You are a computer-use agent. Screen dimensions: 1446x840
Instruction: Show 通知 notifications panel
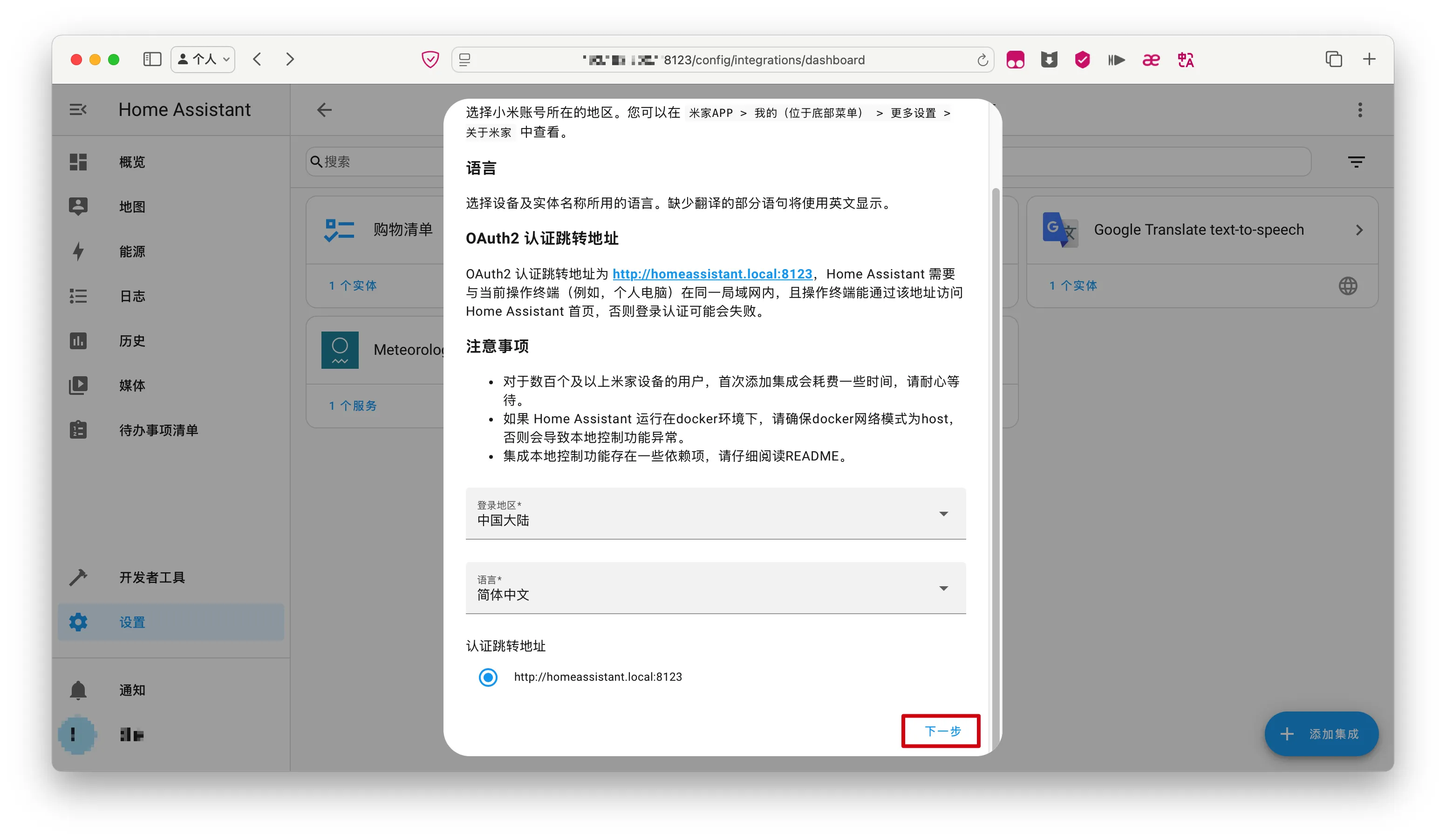pyautogui.click(x=171, y=691)
